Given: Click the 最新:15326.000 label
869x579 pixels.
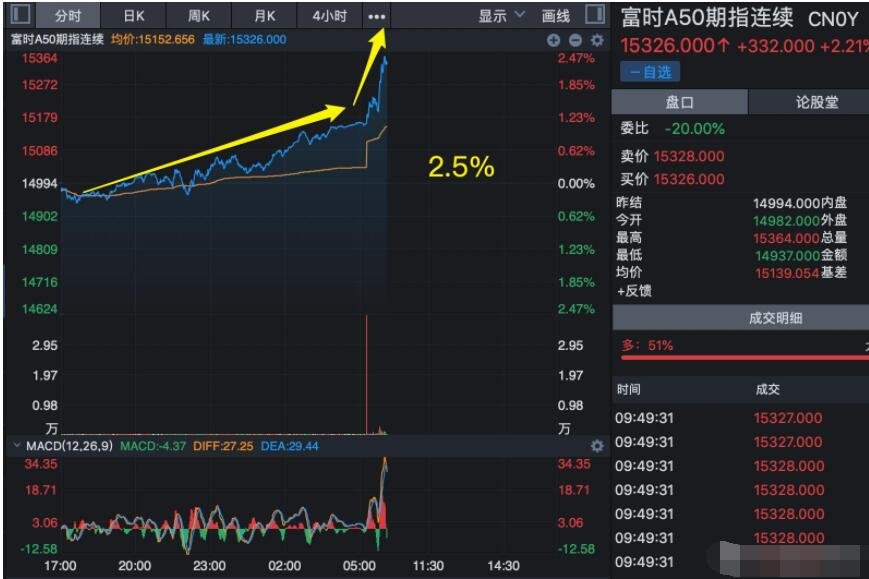Looking at the screenshot, I should pos(244,40).
